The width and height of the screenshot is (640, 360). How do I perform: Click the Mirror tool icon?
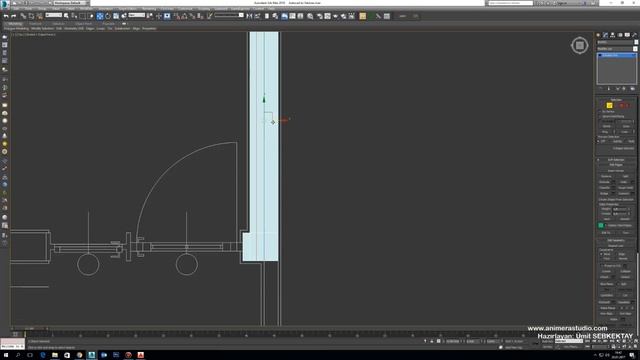(249, 16)
